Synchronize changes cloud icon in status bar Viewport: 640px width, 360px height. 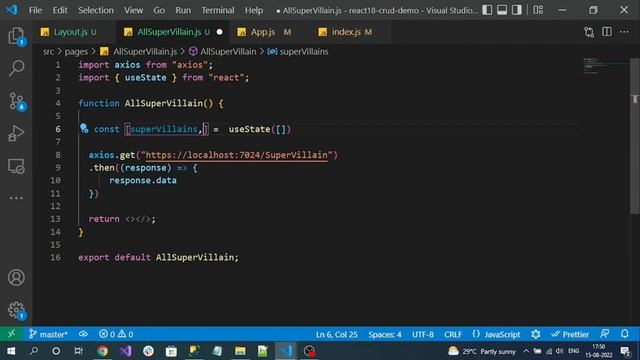[83, 334]
